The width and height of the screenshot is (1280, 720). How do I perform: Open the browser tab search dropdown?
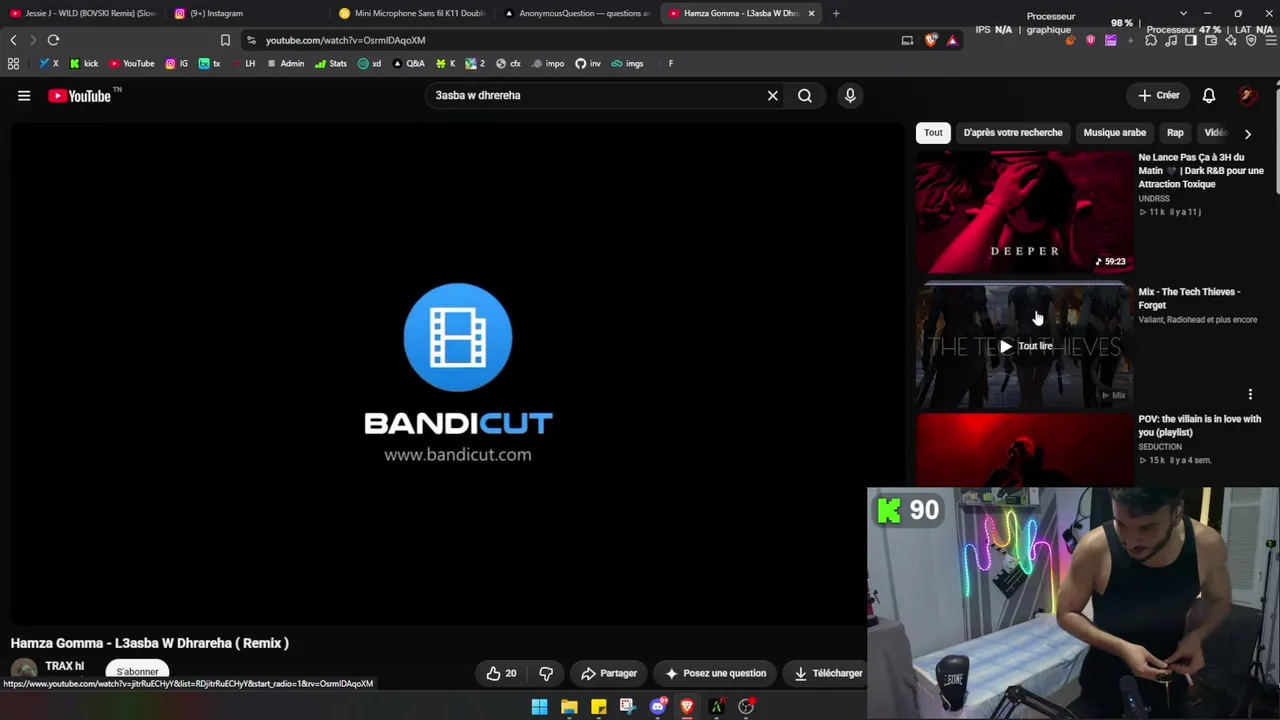click(1183, 13)
